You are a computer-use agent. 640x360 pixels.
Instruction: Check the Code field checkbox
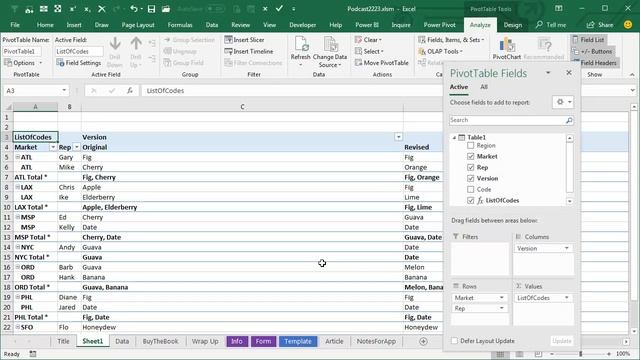tap(471, 189)
